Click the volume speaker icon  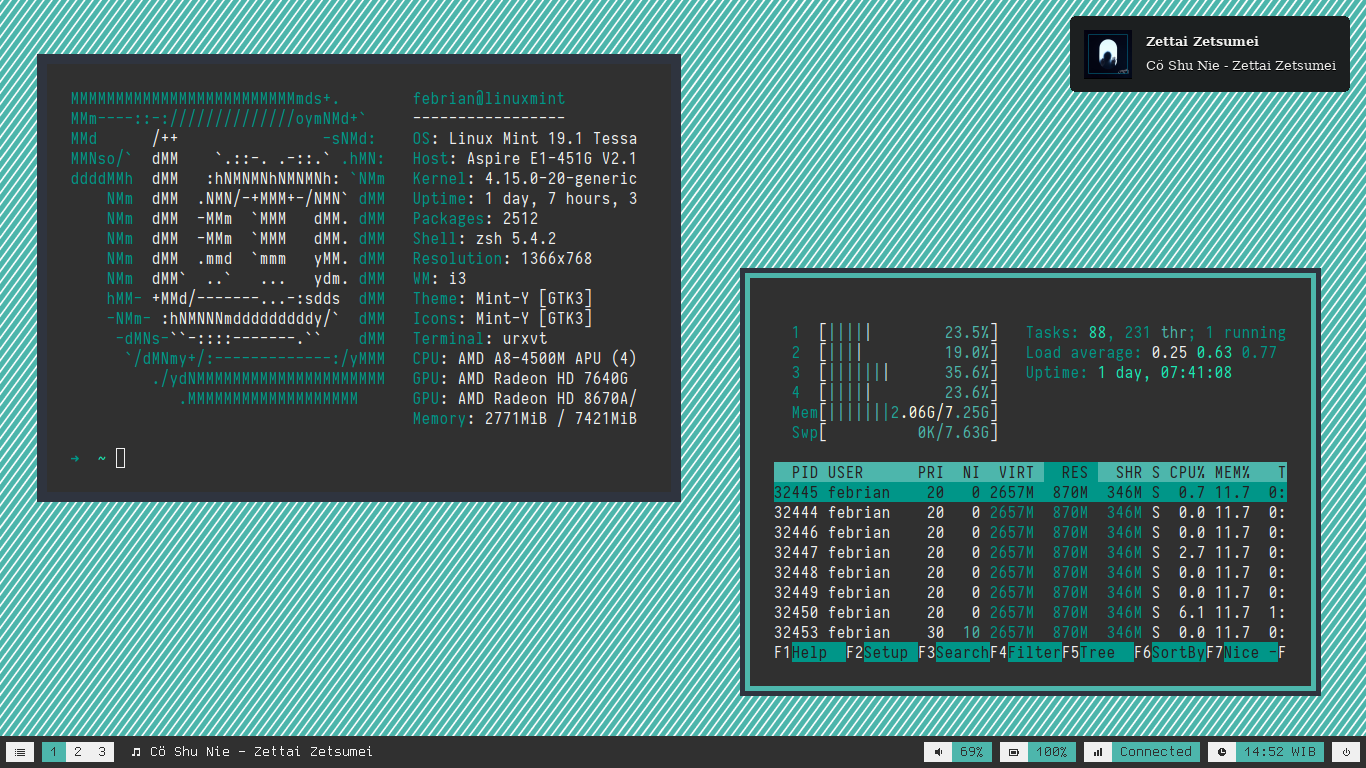tap(938, 752)
